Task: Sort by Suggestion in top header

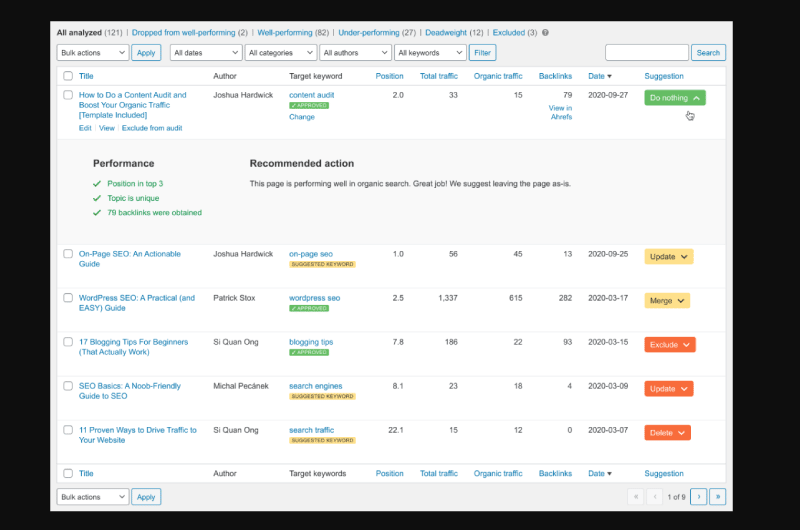Action: click(x=664, y=76)
